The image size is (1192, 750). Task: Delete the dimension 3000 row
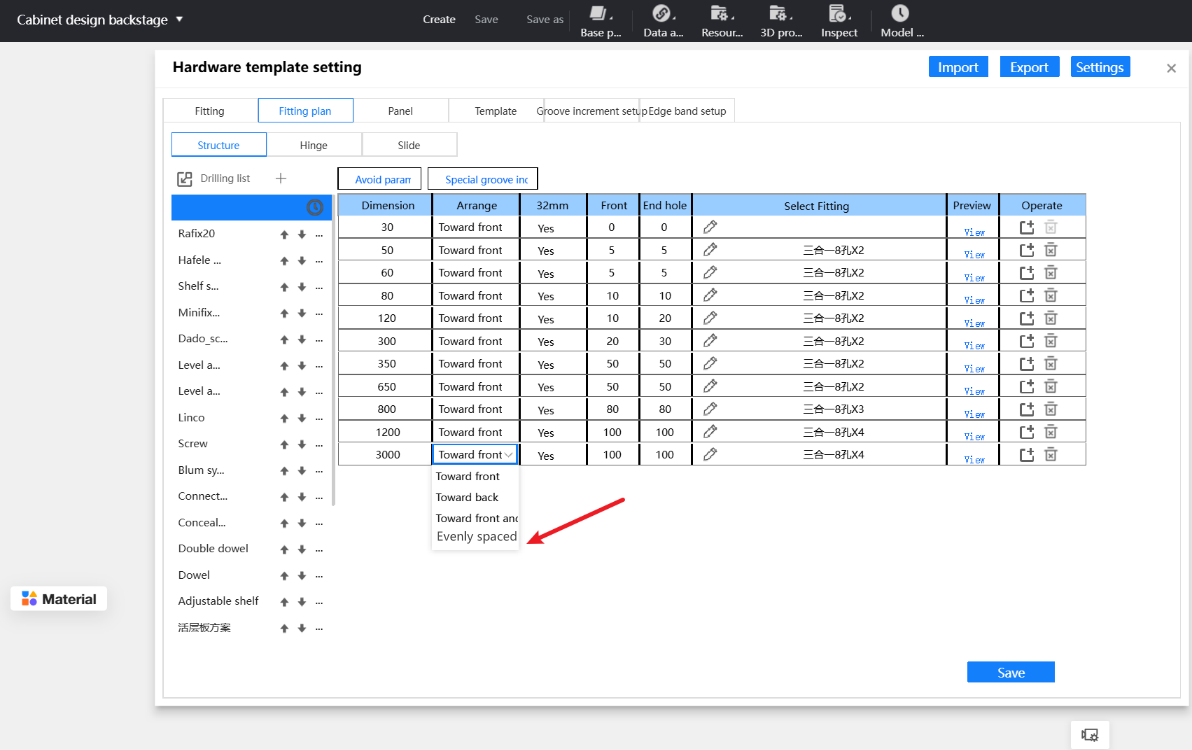(1051, 454)
